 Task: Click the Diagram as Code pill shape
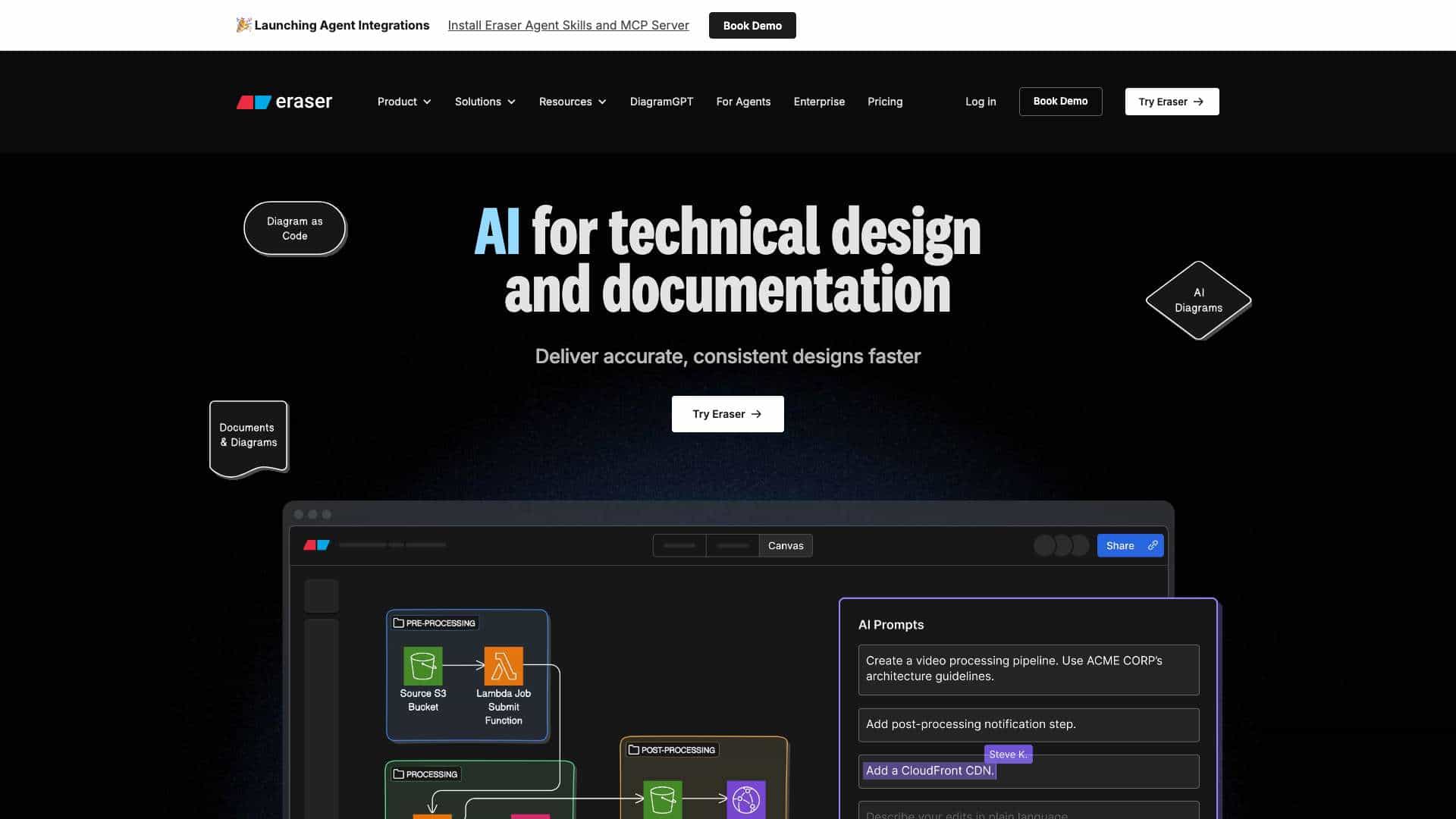pos(295,228)
